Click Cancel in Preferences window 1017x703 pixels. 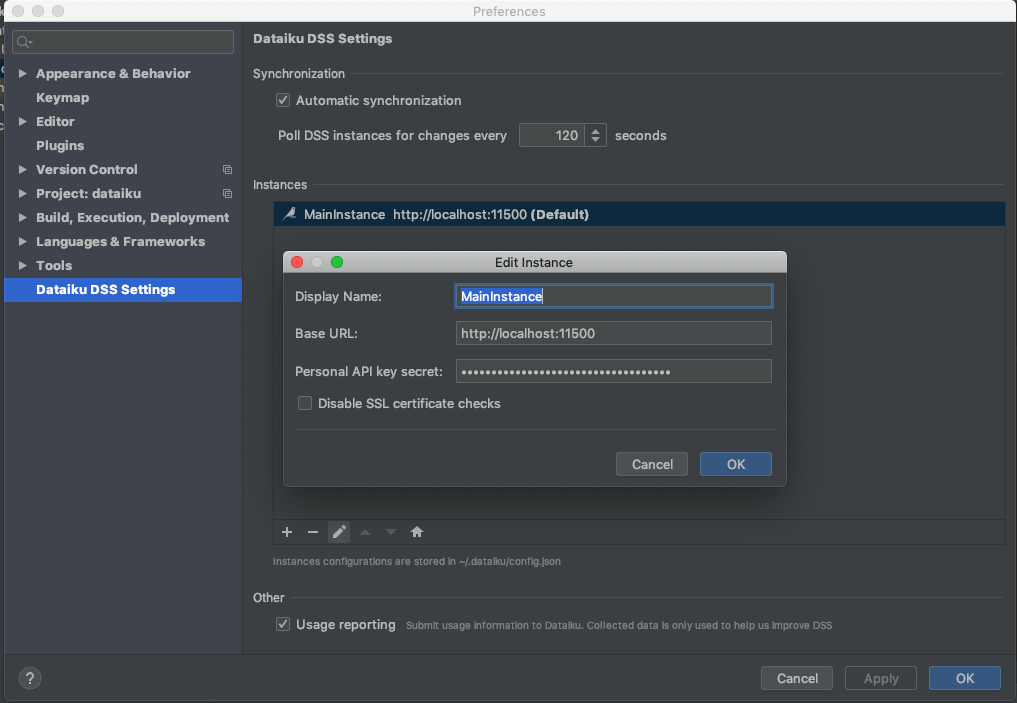coord(797,678)
